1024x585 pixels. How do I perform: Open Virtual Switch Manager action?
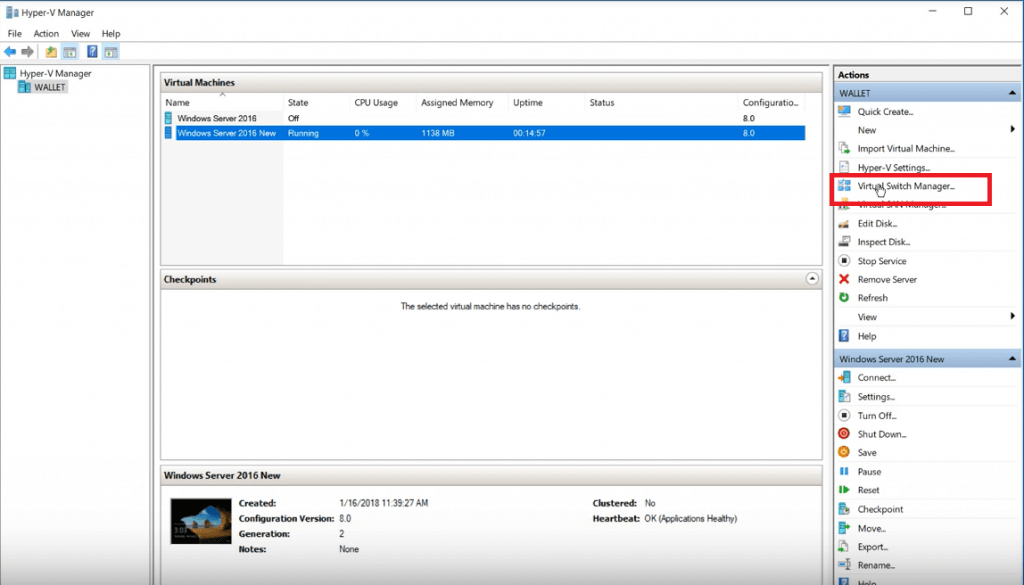pyautogui.click(x=906, y=186)
